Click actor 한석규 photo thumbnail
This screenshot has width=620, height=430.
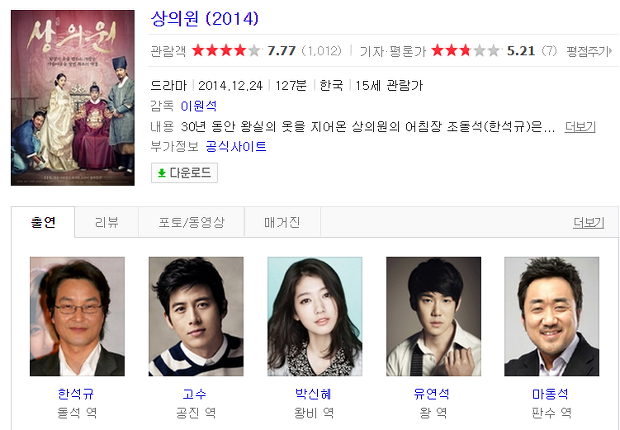click(78, 316)
